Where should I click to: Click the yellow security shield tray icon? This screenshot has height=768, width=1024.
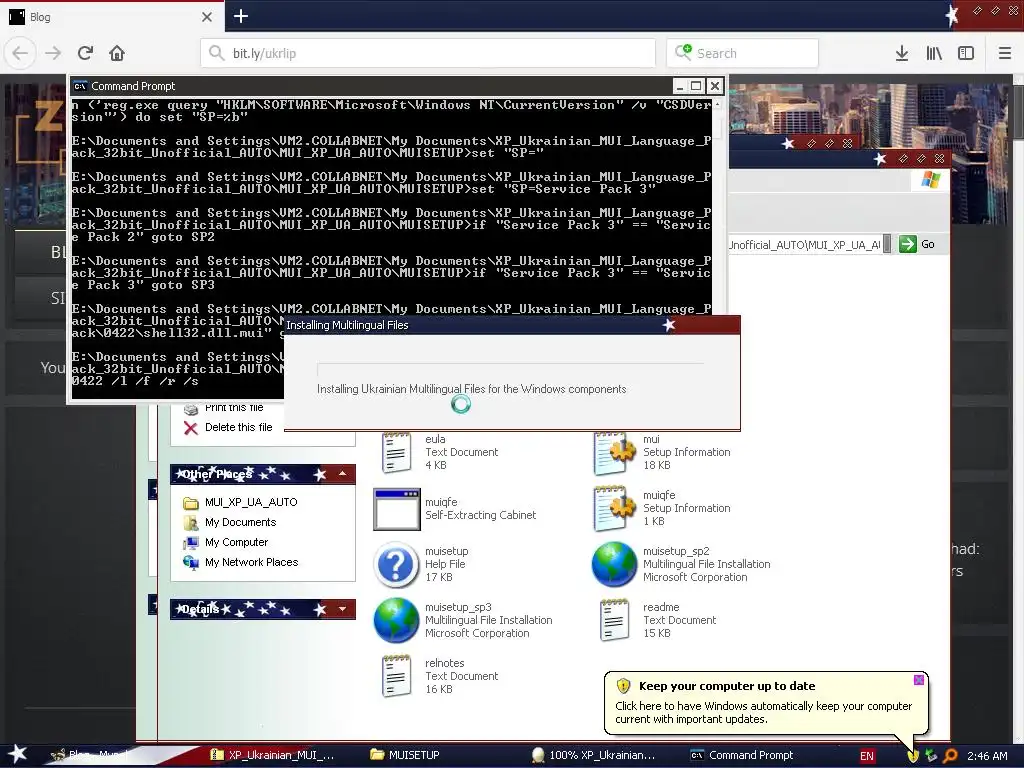point(913,756)
